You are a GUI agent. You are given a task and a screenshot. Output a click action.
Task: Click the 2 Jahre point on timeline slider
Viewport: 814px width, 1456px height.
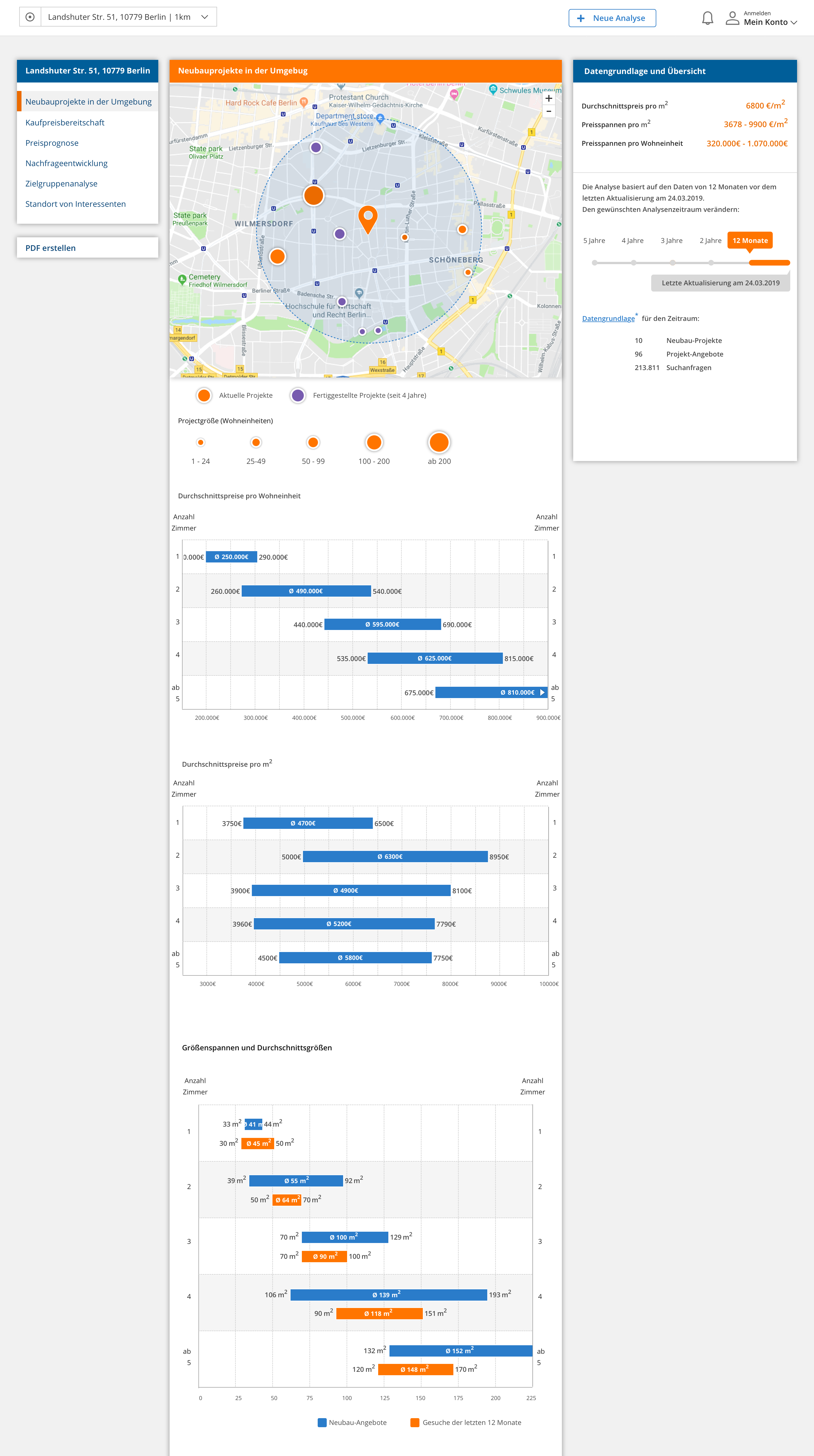tap(711, 263)
